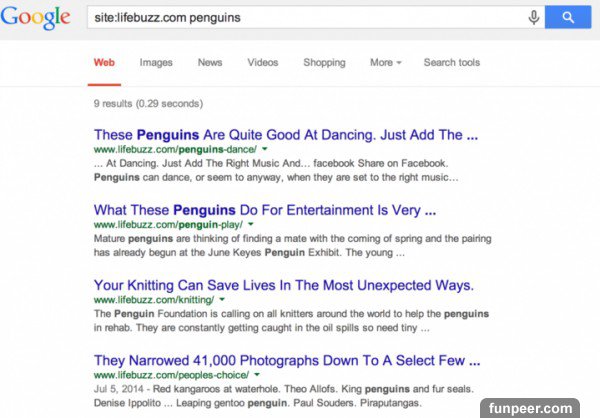Image resolution: width=600 pixels, height=418 pixels.
Task: Select the Videos tab
Action: [x=263, y=62]
